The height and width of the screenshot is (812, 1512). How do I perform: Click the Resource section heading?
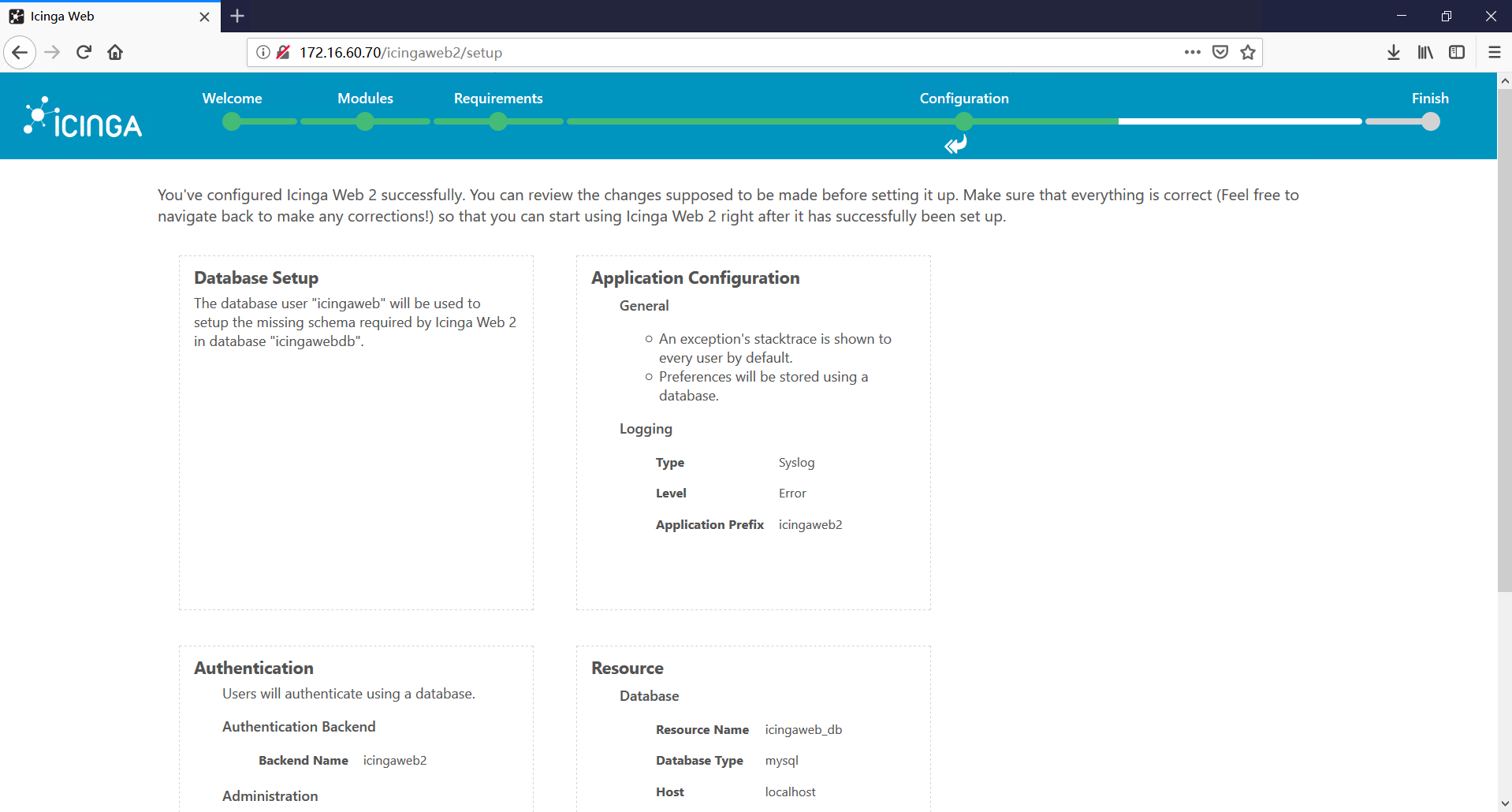(x=628, y=669)
